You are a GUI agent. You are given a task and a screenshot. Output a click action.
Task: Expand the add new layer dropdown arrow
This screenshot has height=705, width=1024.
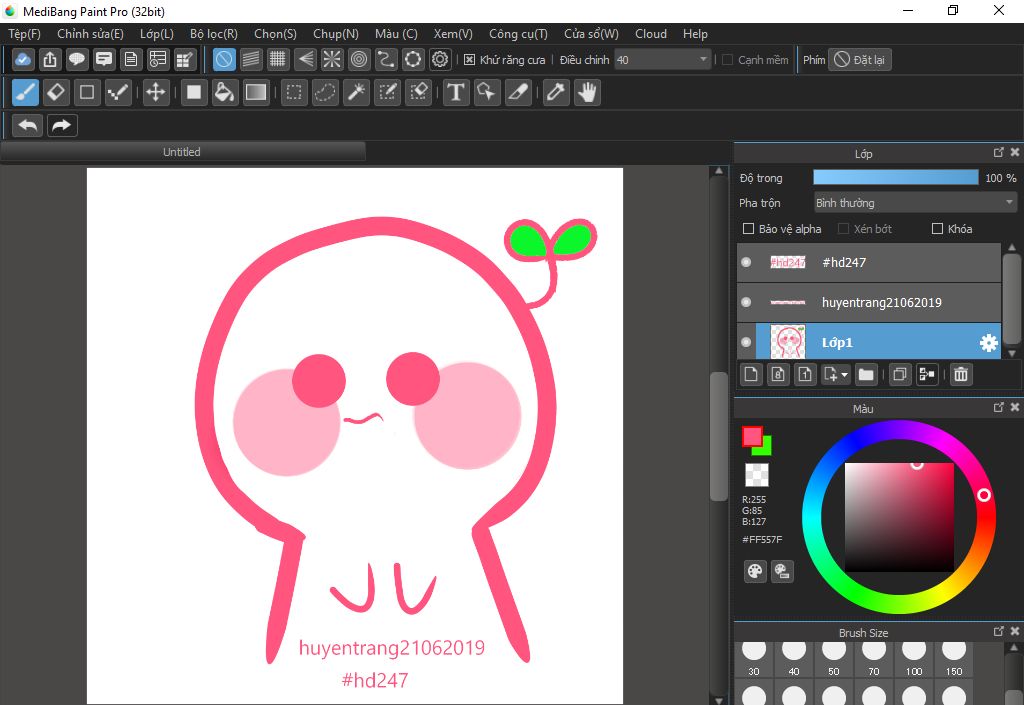click(845, 376)
